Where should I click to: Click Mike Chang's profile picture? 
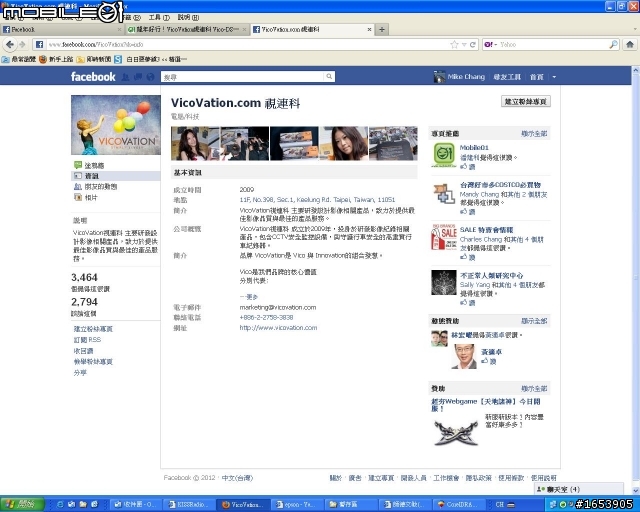pos(439,76)
